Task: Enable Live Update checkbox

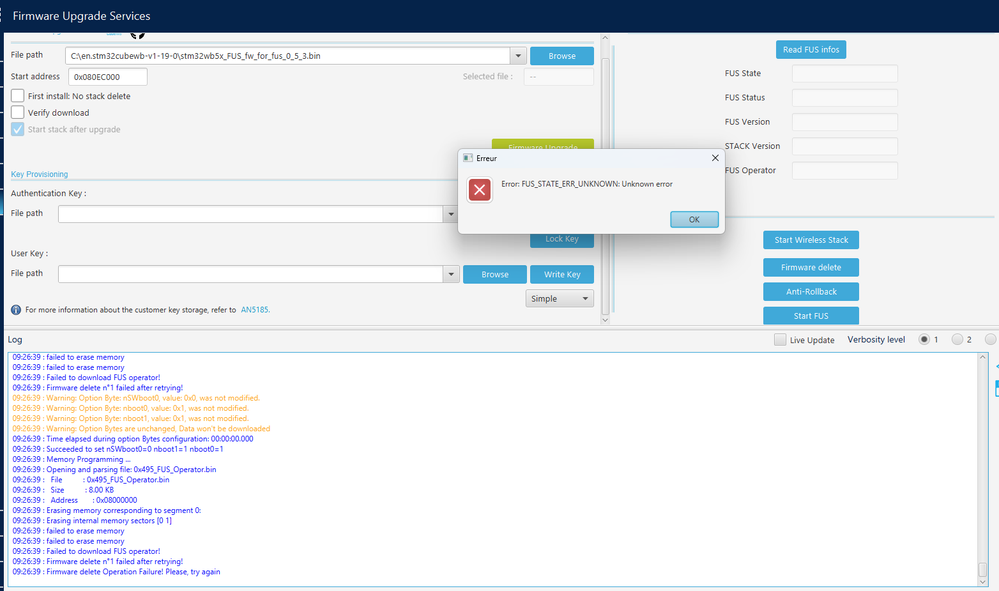Action: (780, 339)
